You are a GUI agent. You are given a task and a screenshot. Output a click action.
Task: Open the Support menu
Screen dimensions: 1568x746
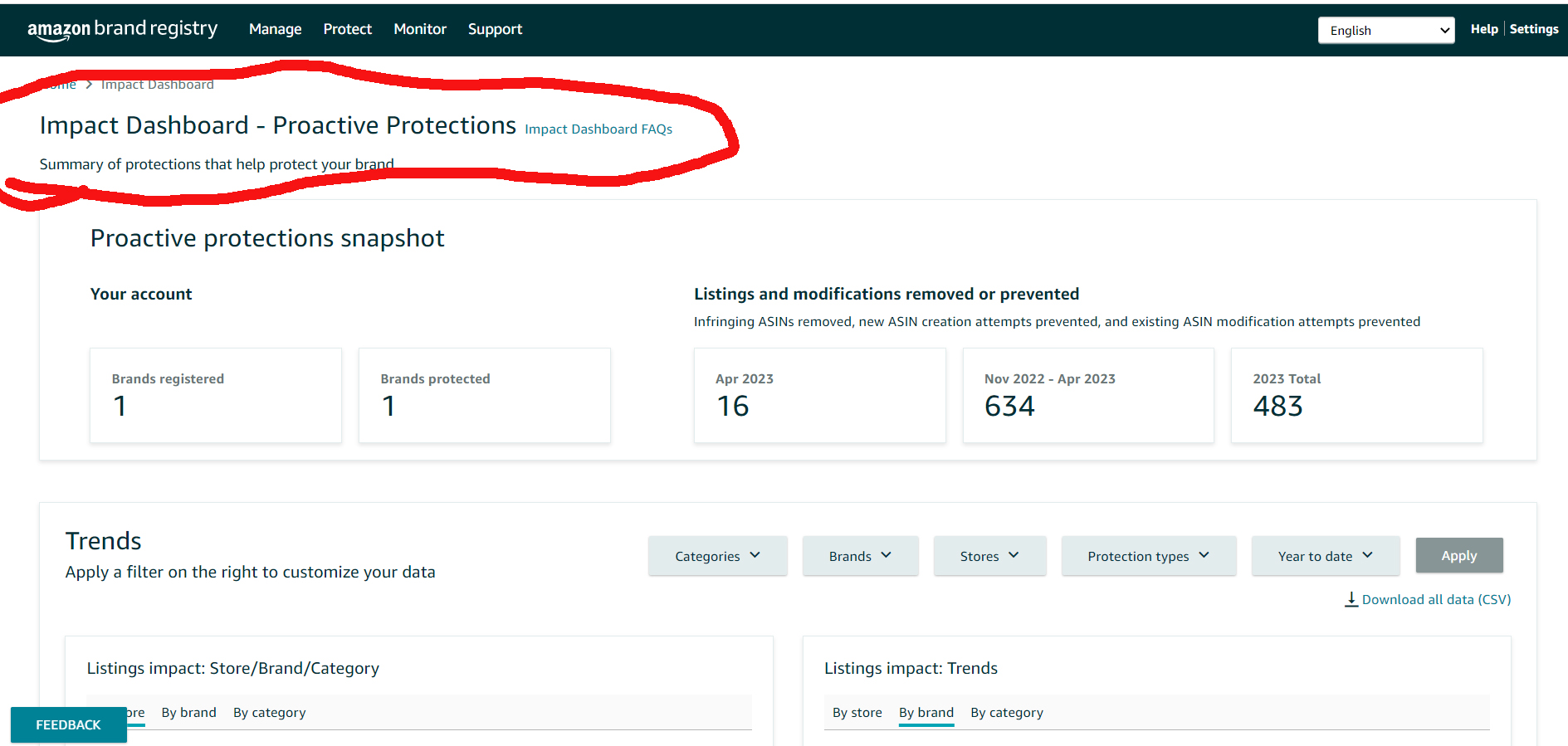pyautogui.click(x=496, y=29)
